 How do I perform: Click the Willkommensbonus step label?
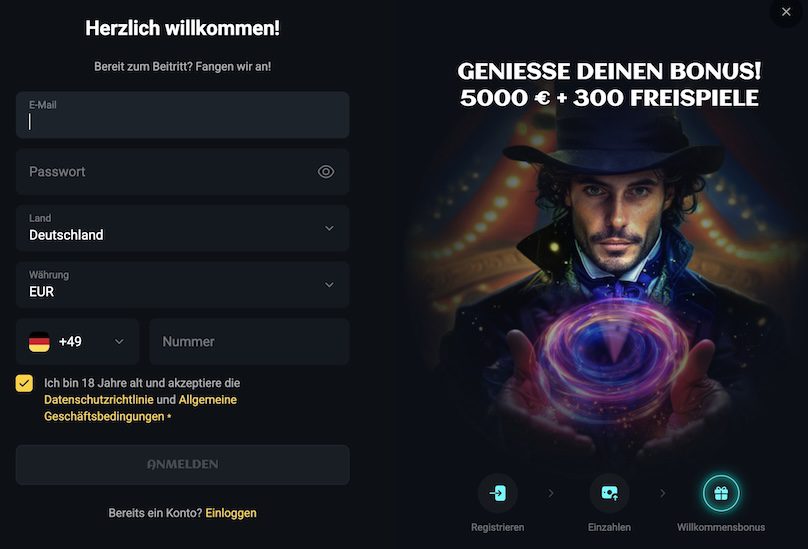coord(721,527)
